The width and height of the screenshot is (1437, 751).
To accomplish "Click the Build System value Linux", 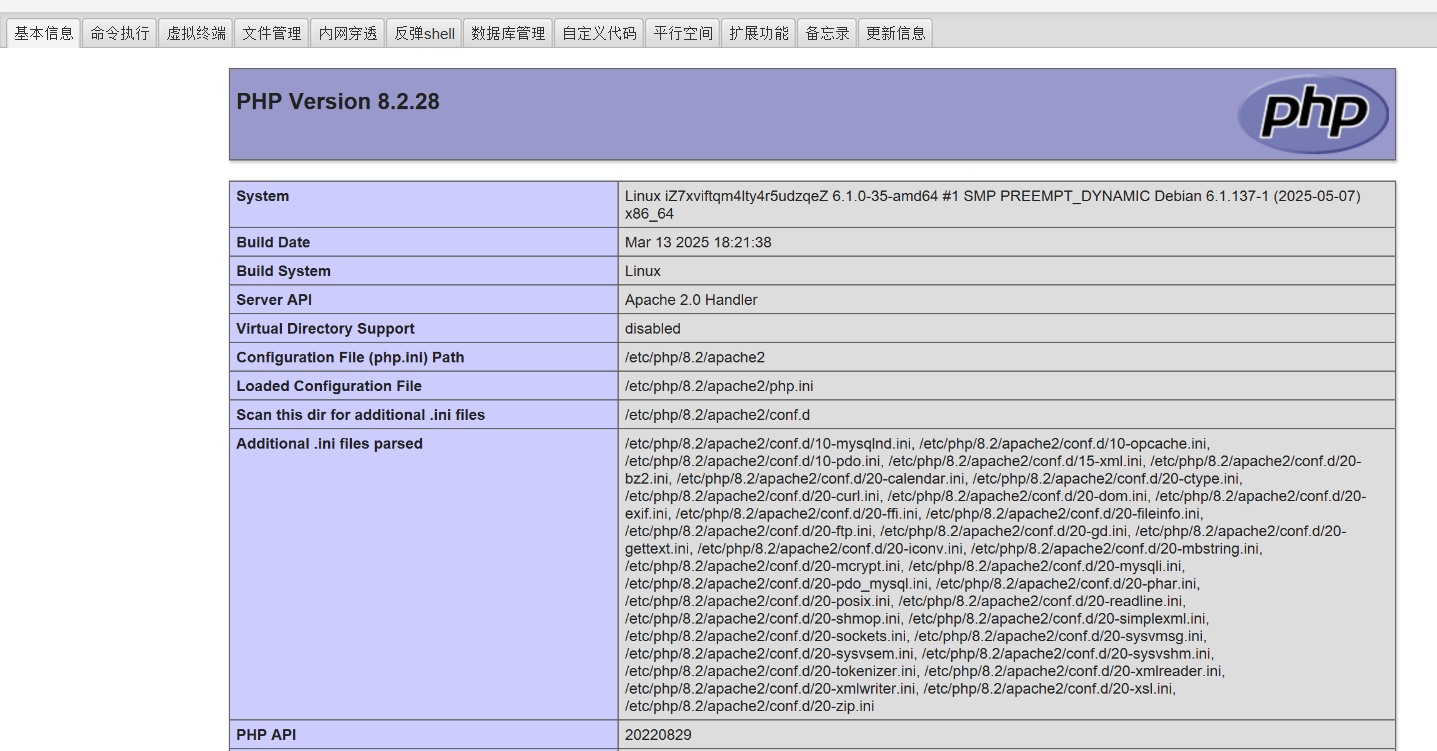I will (x=643, y=271).
